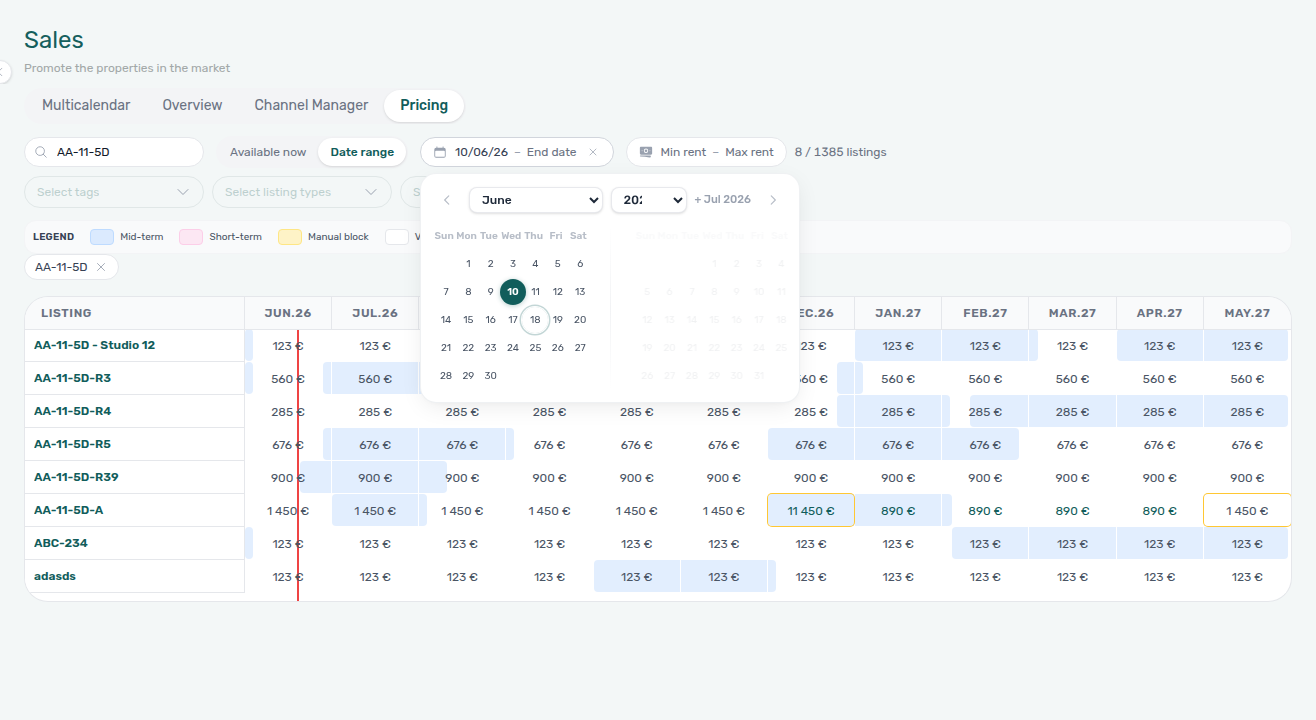The width and height of the screenshot is (1316, 720).
Task: Pick June 10 in calendar
Action: point(513,292)
